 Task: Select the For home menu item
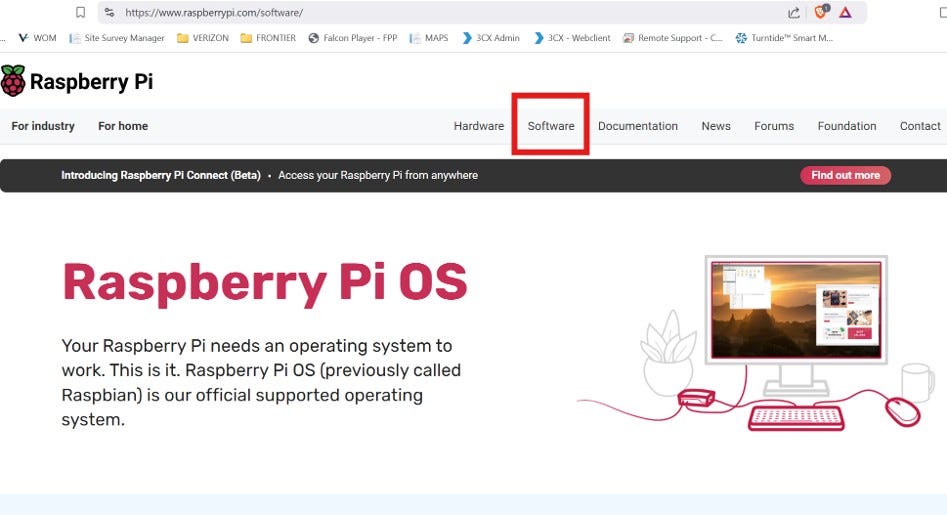(x=123, y=126)
